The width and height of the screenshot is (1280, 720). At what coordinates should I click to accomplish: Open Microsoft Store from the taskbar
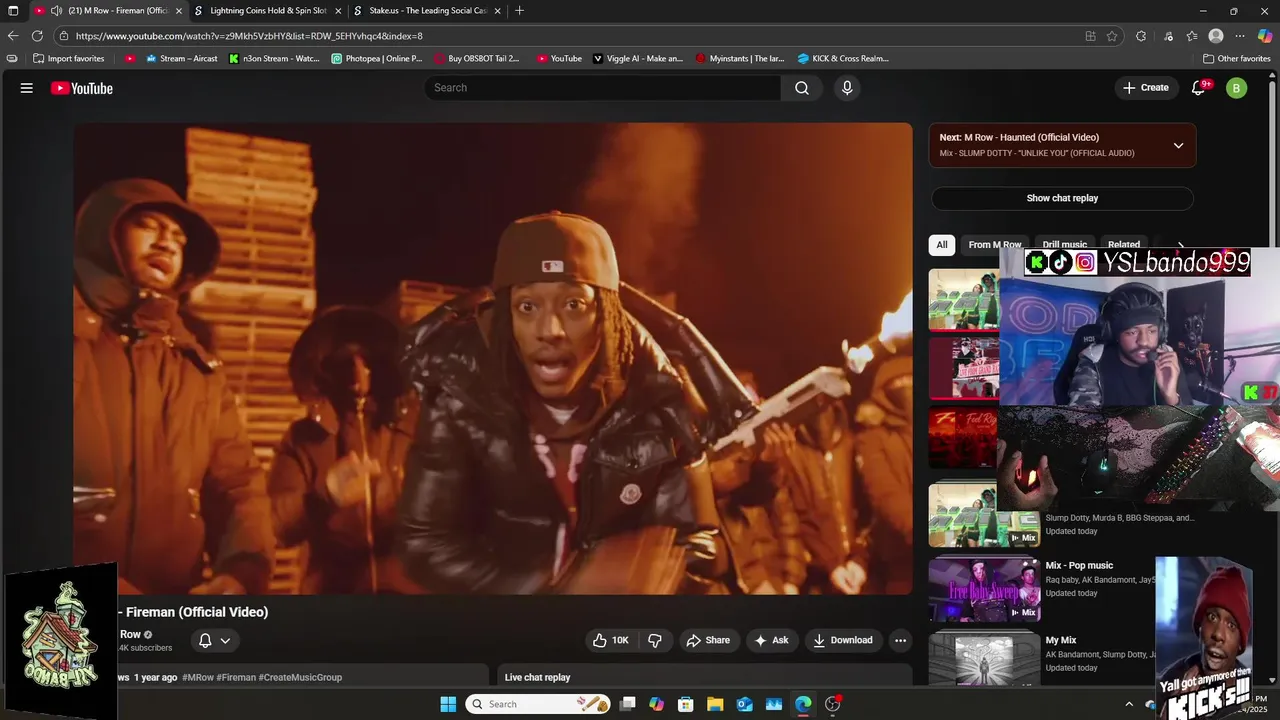point(686,704)
